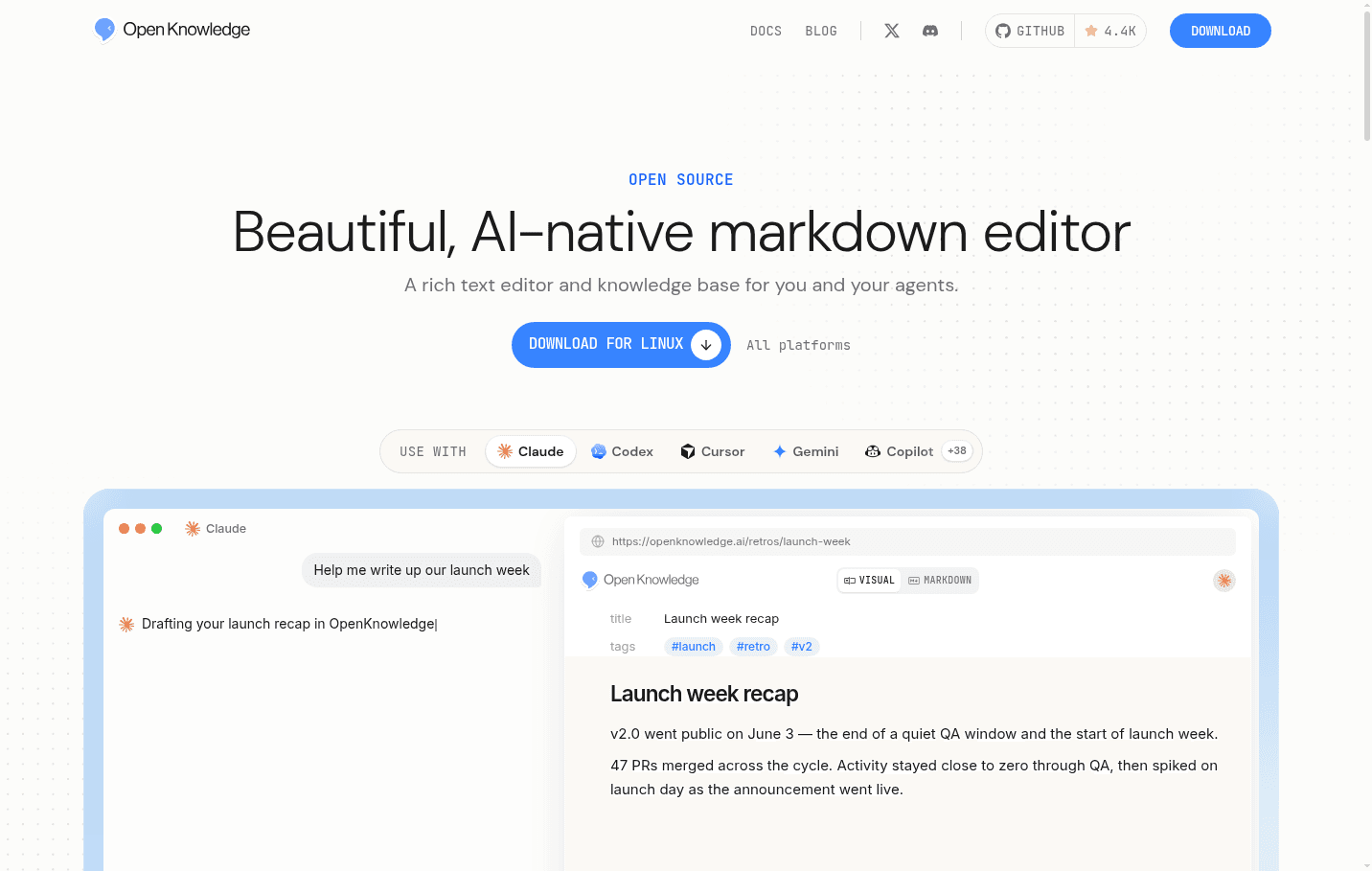
Task: Switch editor to Visual mode
Action: point(869,580)
